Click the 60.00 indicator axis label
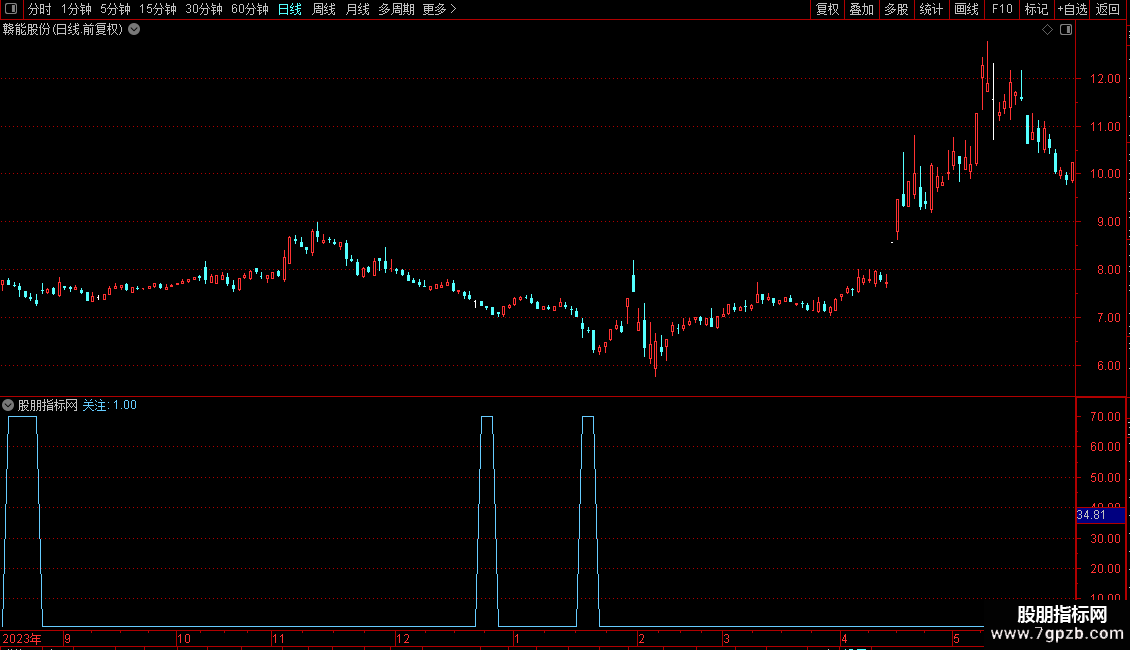Image resolution: width=1130 pixels, height=650 pixels. click(1105, 447)
